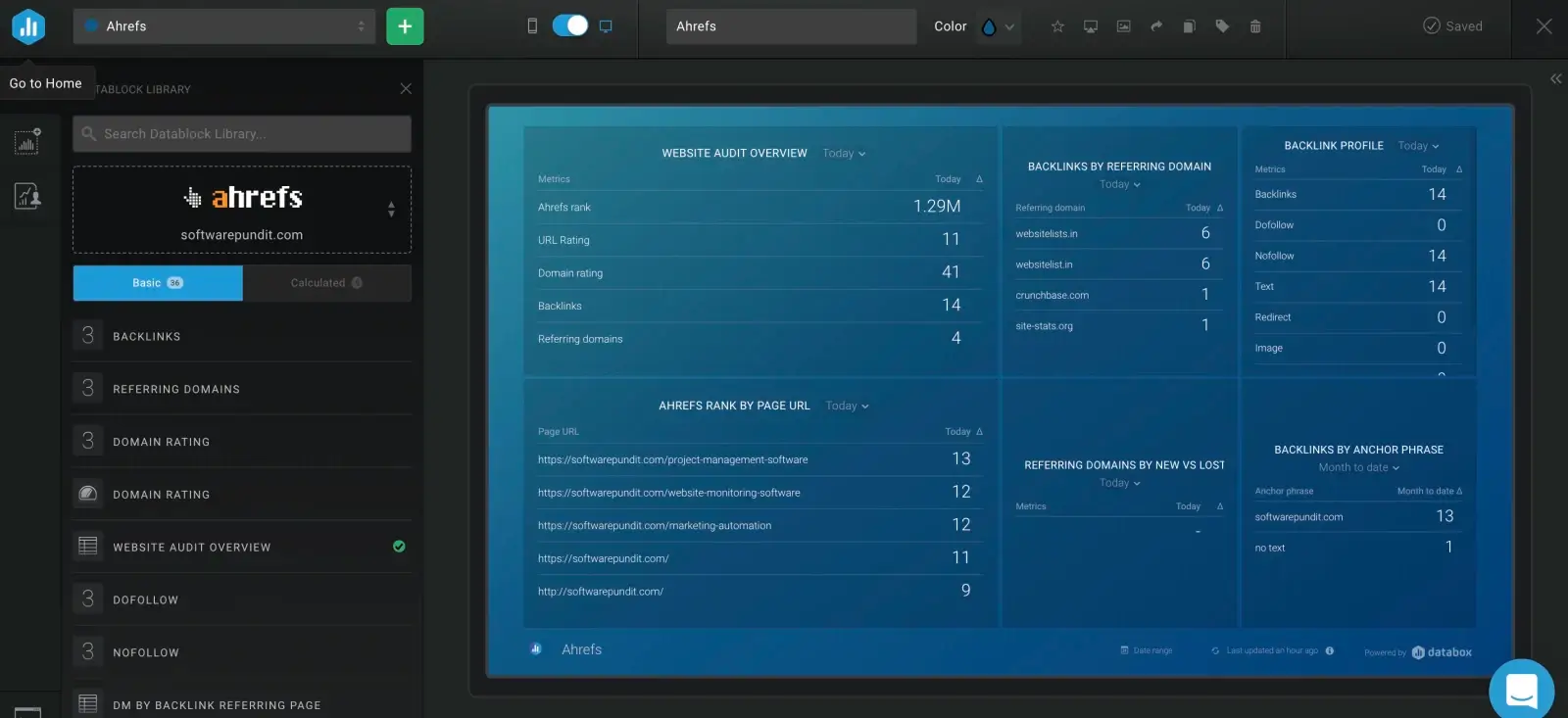Click the Ahrefs rank 1.29M value

tap(937, 207)
